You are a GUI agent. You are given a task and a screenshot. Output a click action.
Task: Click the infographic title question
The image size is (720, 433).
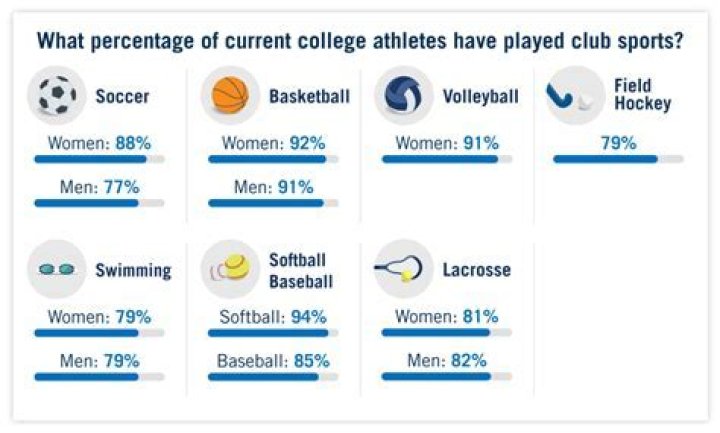pyautogui.click(x=360, y=41)
